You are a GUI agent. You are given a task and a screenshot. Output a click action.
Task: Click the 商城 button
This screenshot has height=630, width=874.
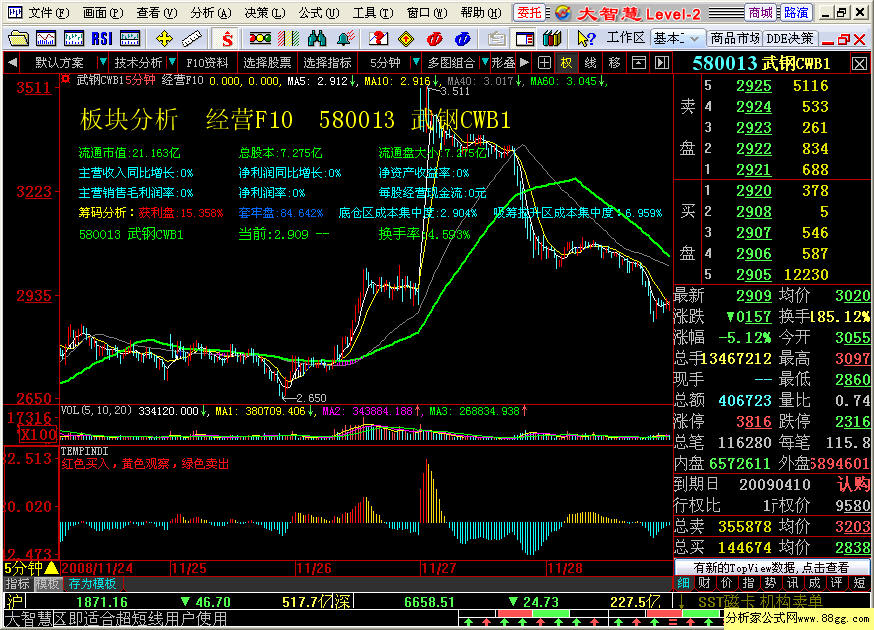click(761, 12)
